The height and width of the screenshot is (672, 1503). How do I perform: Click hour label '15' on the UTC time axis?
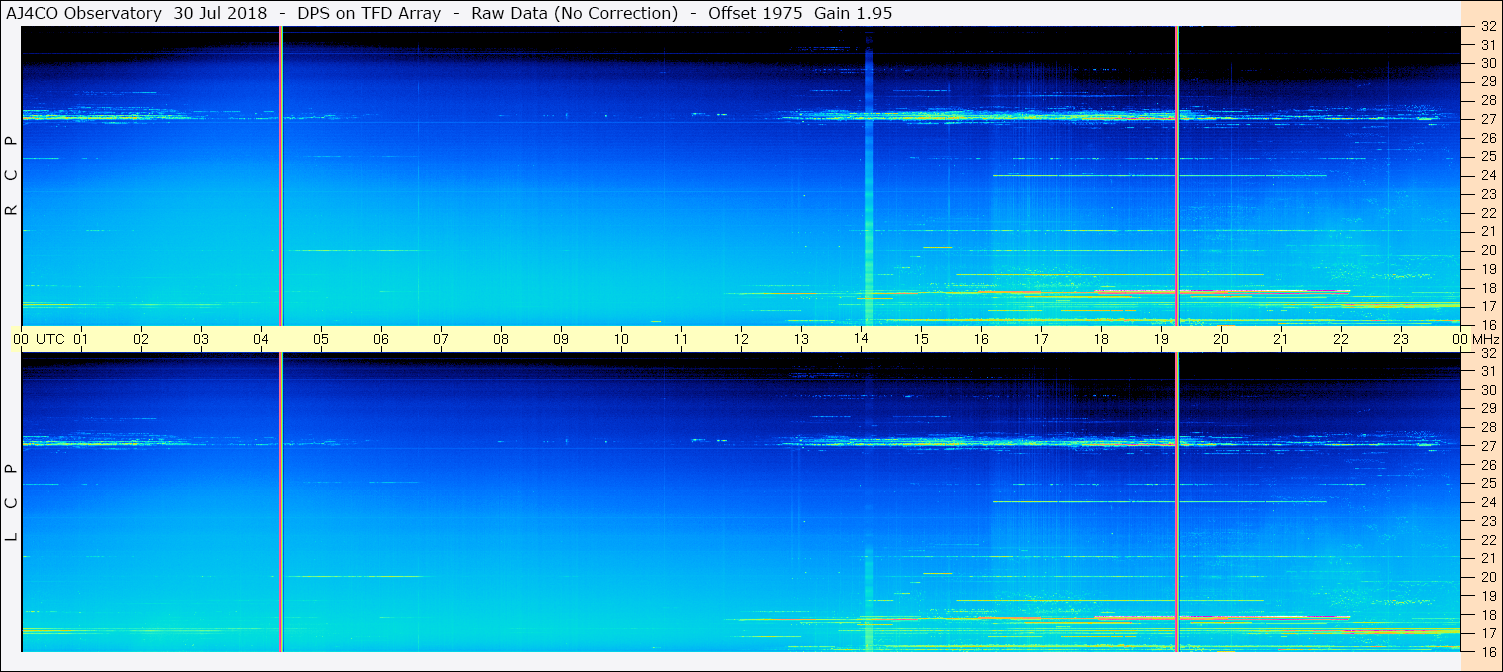(921, 339)
